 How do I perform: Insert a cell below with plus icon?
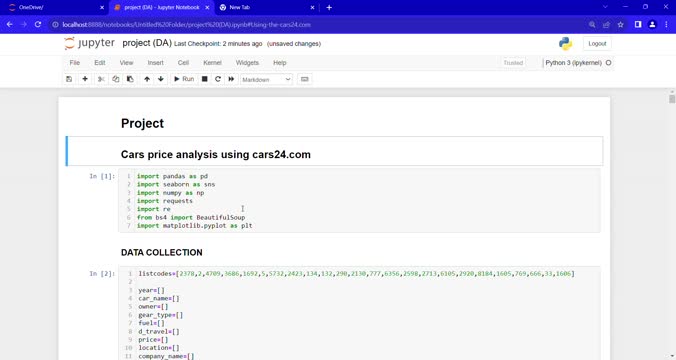85,79
